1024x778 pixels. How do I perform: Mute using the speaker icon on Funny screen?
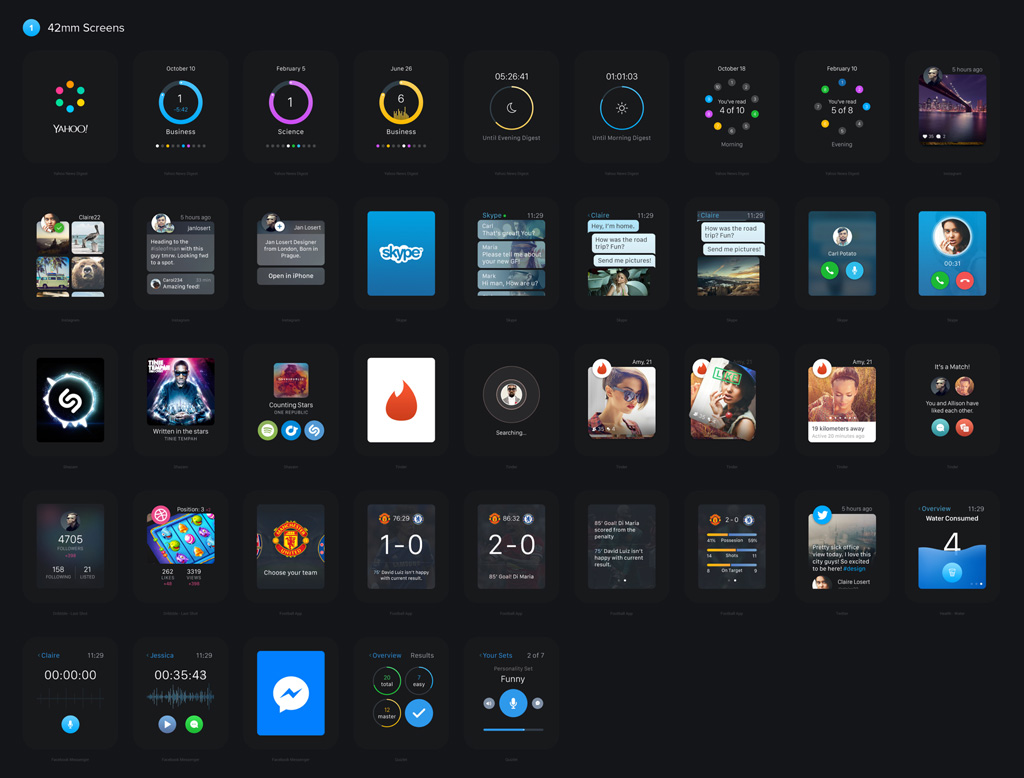click(489, 703)
